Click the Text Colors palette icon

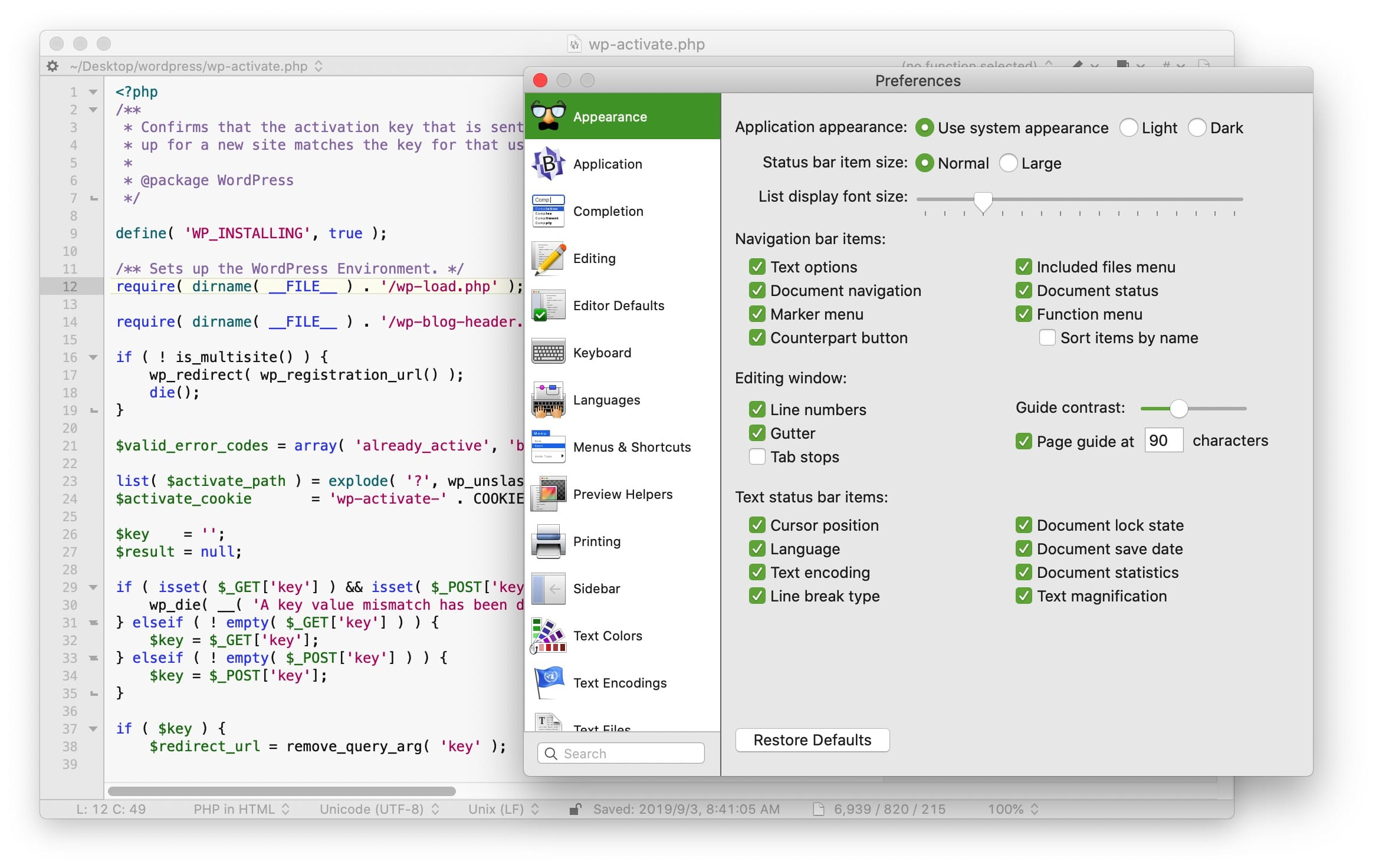click(549, 636)
